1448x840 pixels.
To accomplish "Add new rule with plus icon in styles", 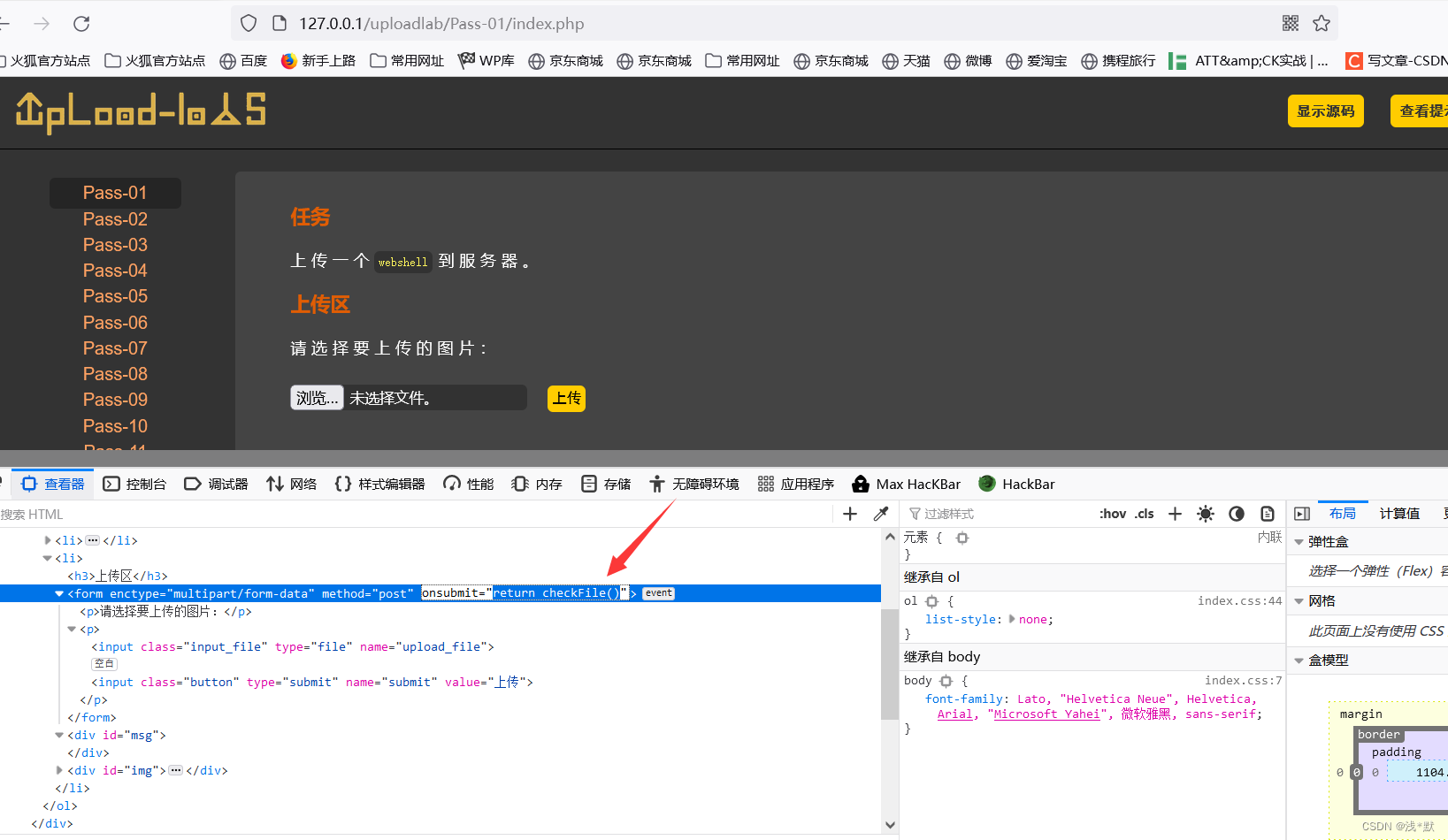I will pyautogui.click(x=1175, y=514).
